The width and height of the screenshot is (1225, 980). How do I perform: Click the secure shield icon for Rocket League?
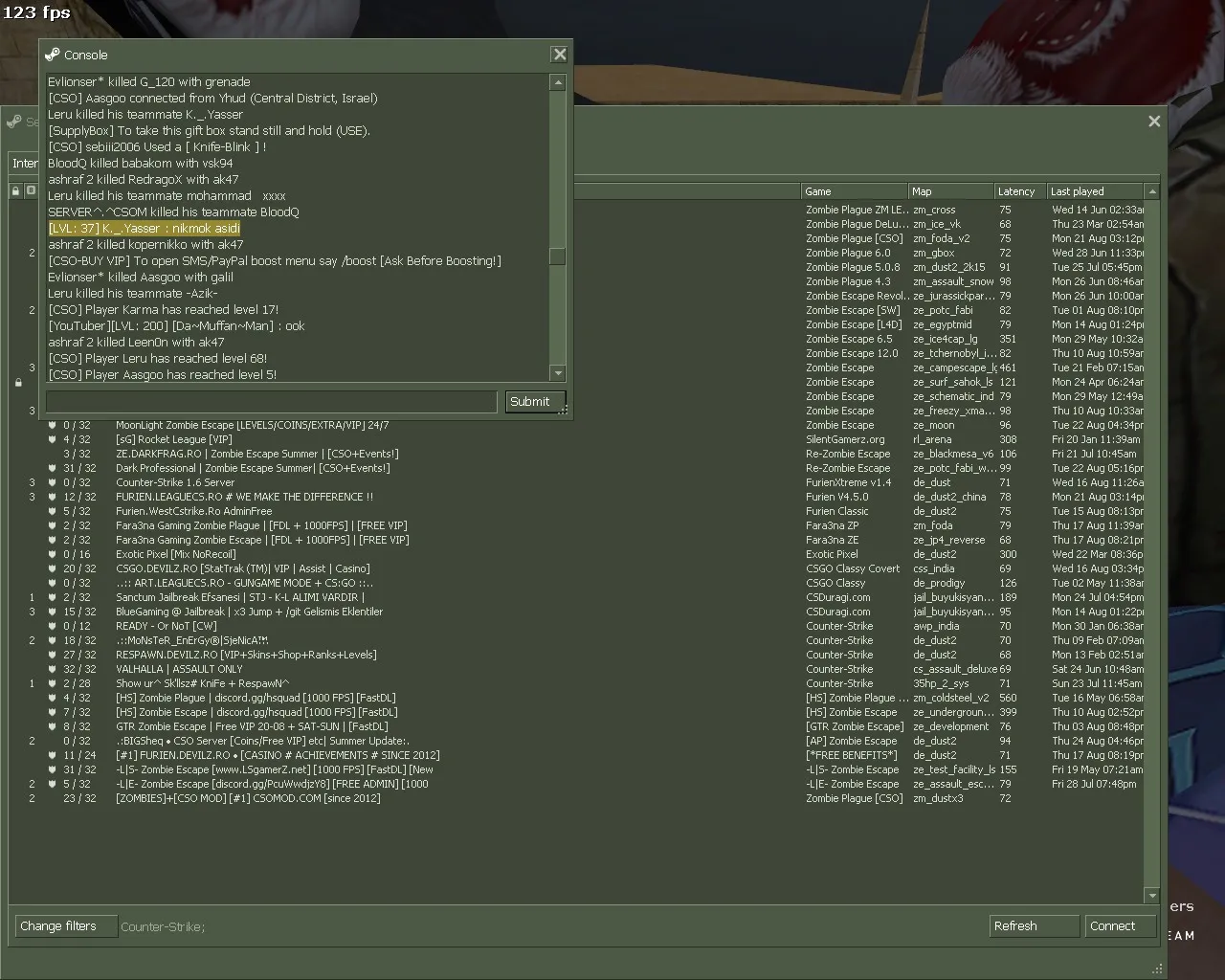pyautogui.click(x=53, y=439)
